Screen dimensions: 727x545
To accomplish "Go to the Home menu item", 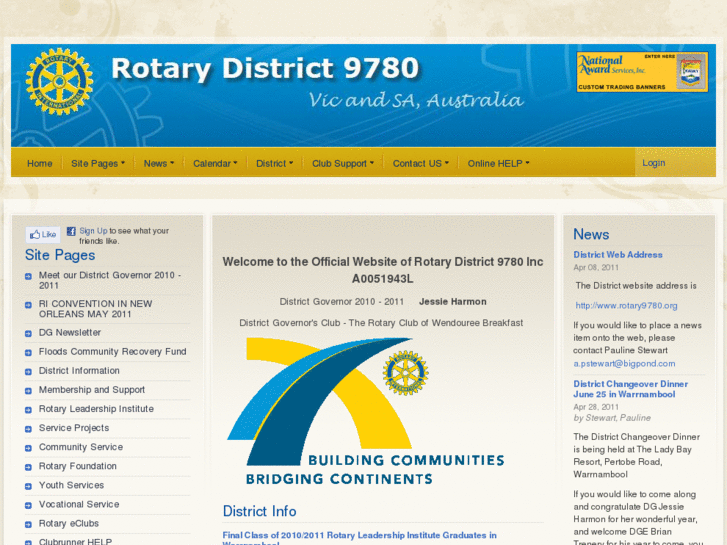I will (39, 163).
